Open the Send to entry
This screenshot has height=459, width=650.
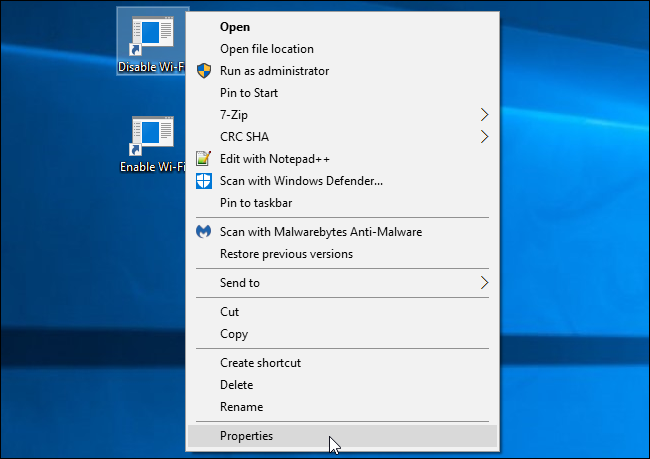click(342, 283)
